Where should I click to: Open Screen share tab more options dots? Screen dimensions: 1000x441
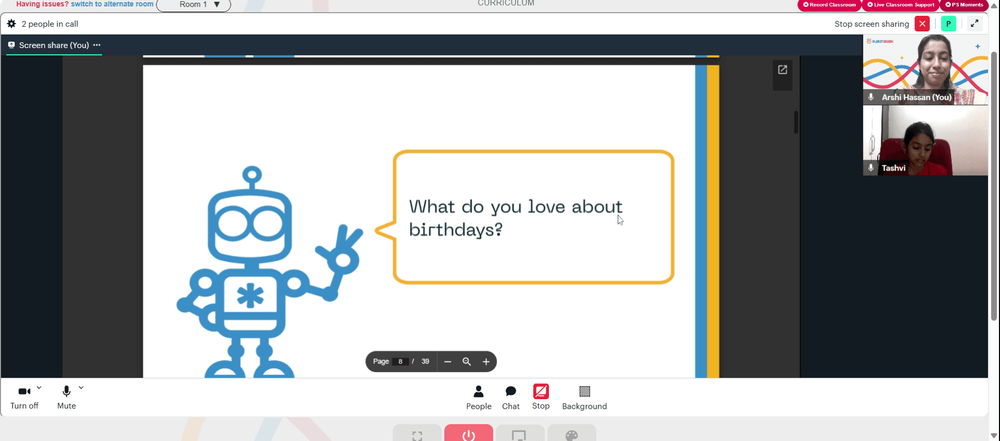[97, 45]
